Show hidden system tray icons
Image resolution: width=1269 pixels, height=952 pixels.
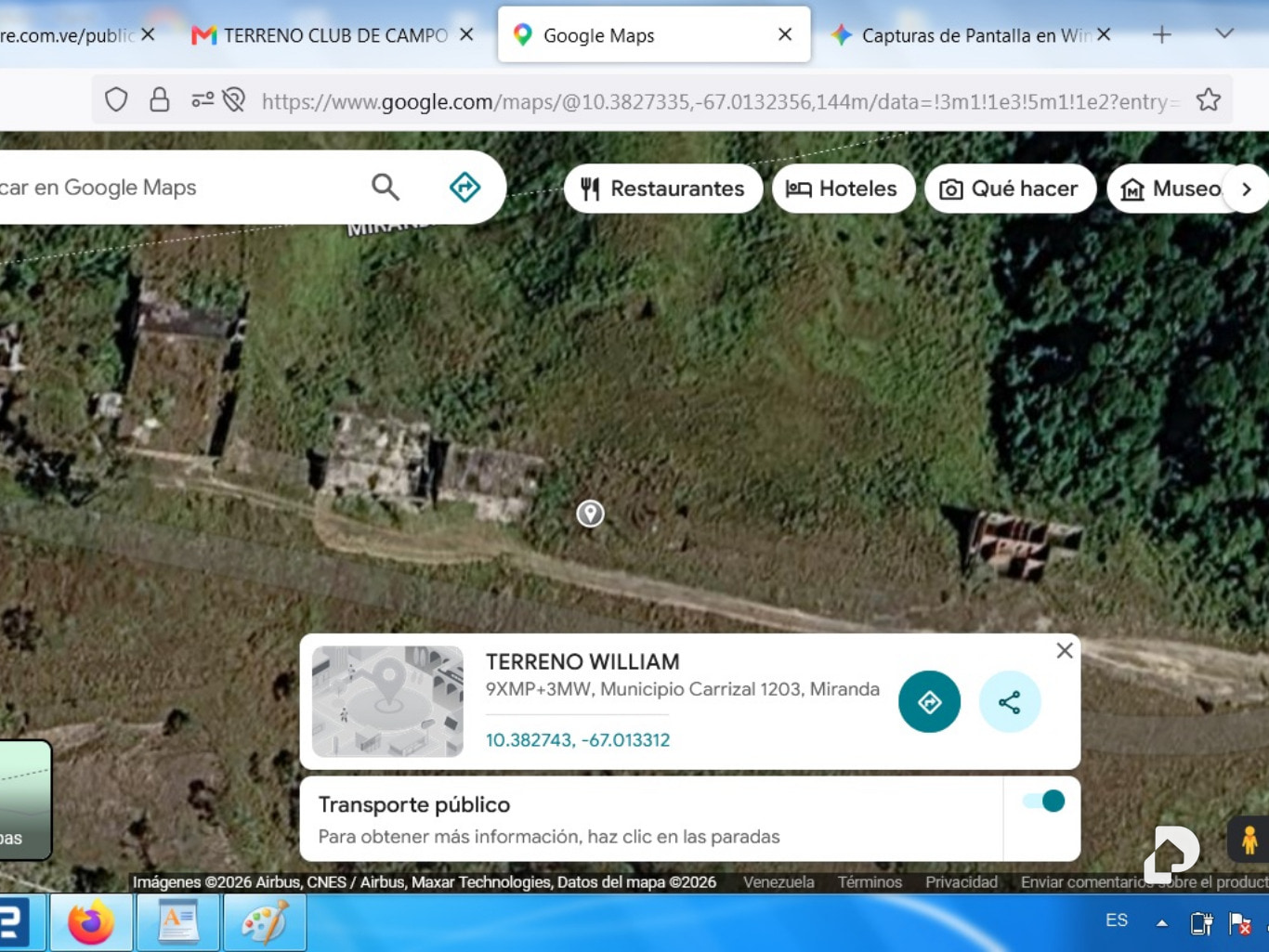(x=1161, y=923)
